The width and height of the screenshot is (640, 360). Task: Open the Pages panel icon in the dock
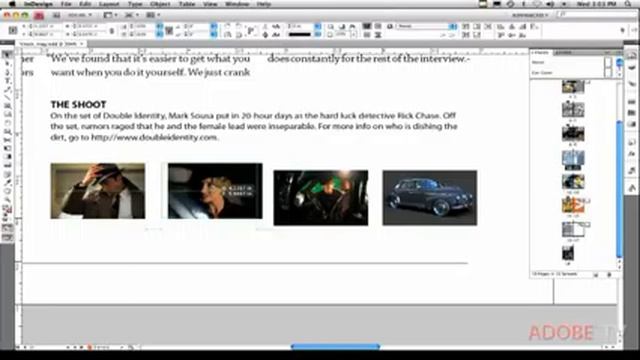(x=631, y=56)
